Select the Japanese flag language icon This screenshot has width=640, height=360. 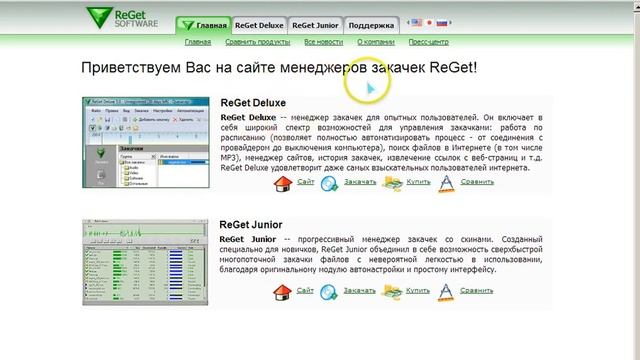click(x=429, y=23)
